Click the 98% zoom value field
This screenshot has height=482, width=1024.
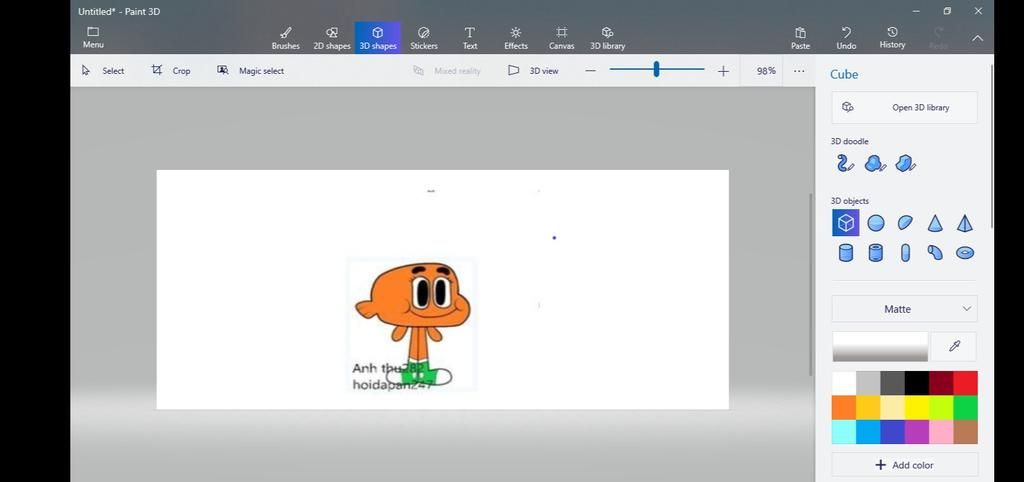click(x=766, y=71)
